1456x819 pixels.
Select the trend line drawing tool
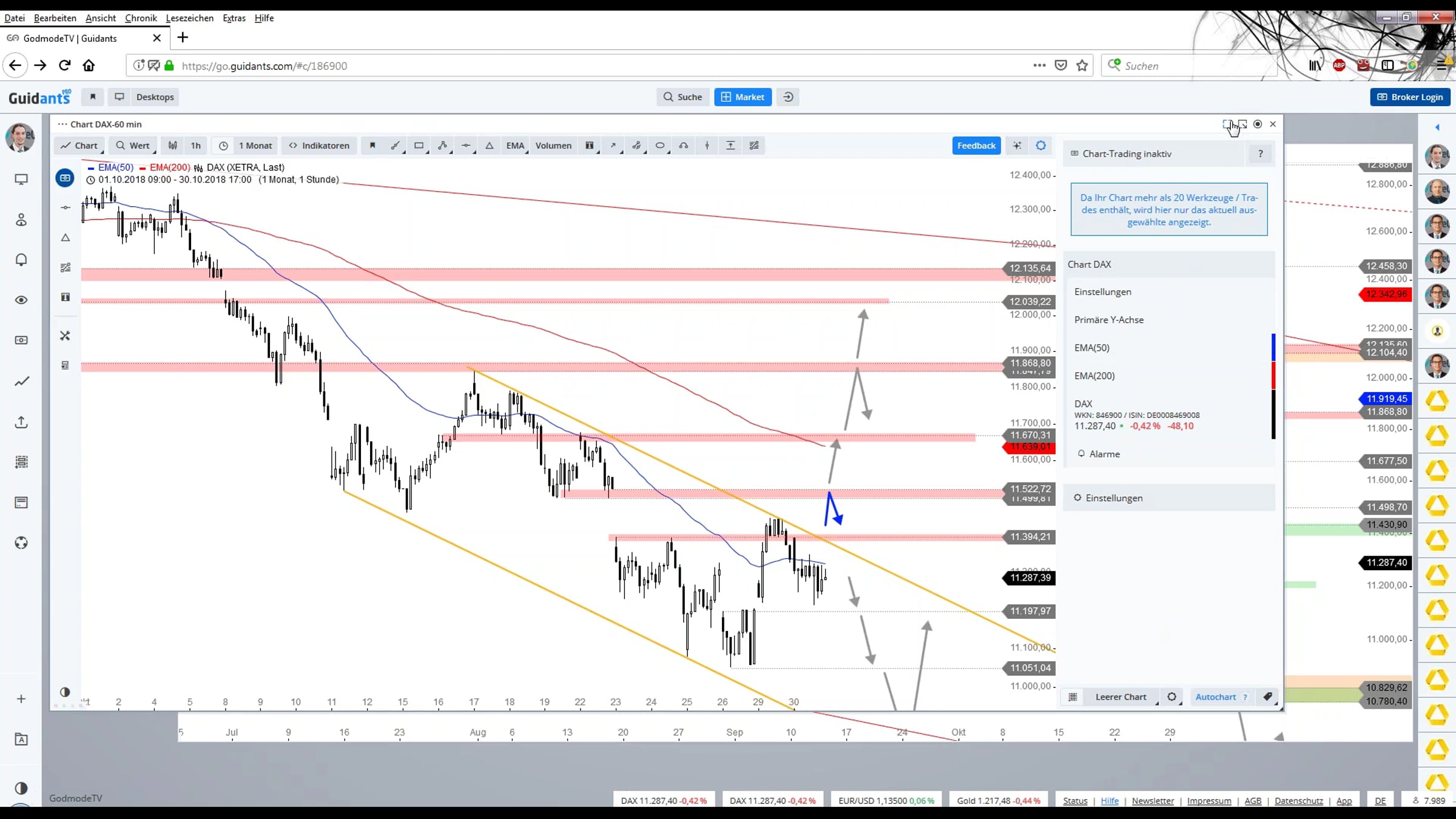tap(396, 146)
